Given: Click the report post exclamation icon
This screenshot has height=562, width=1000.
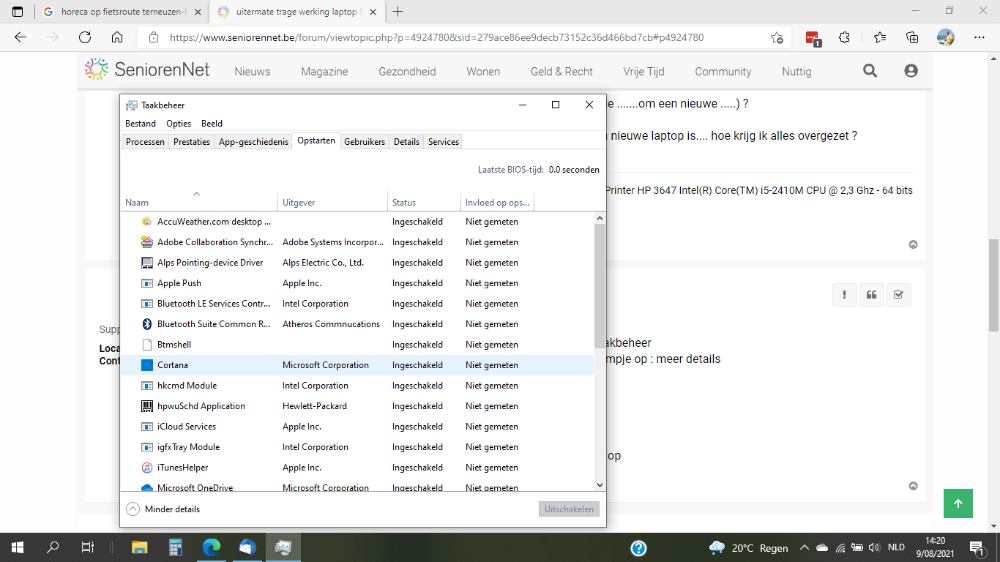Looking at the screenshot, I should 845,295.
